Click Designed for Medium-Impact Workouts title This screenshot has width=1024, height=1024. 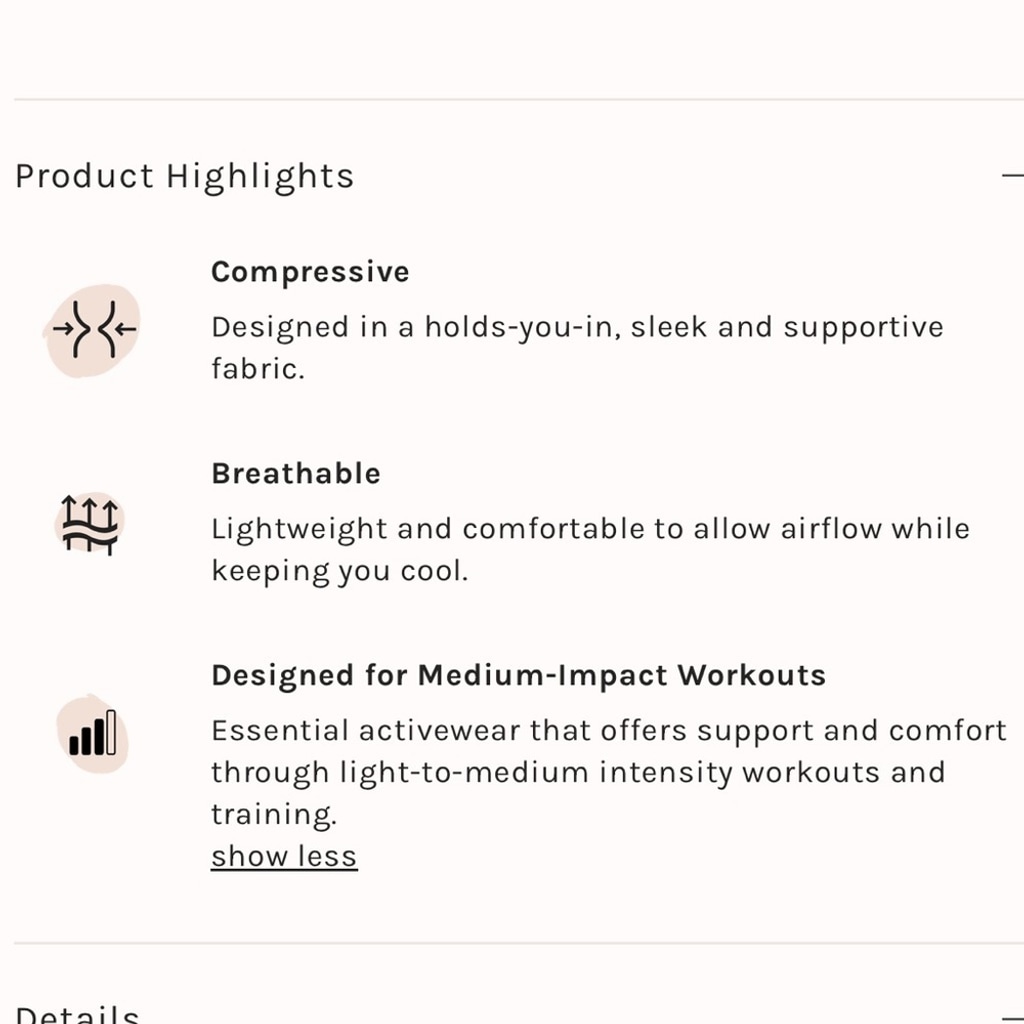coord(519,675)
